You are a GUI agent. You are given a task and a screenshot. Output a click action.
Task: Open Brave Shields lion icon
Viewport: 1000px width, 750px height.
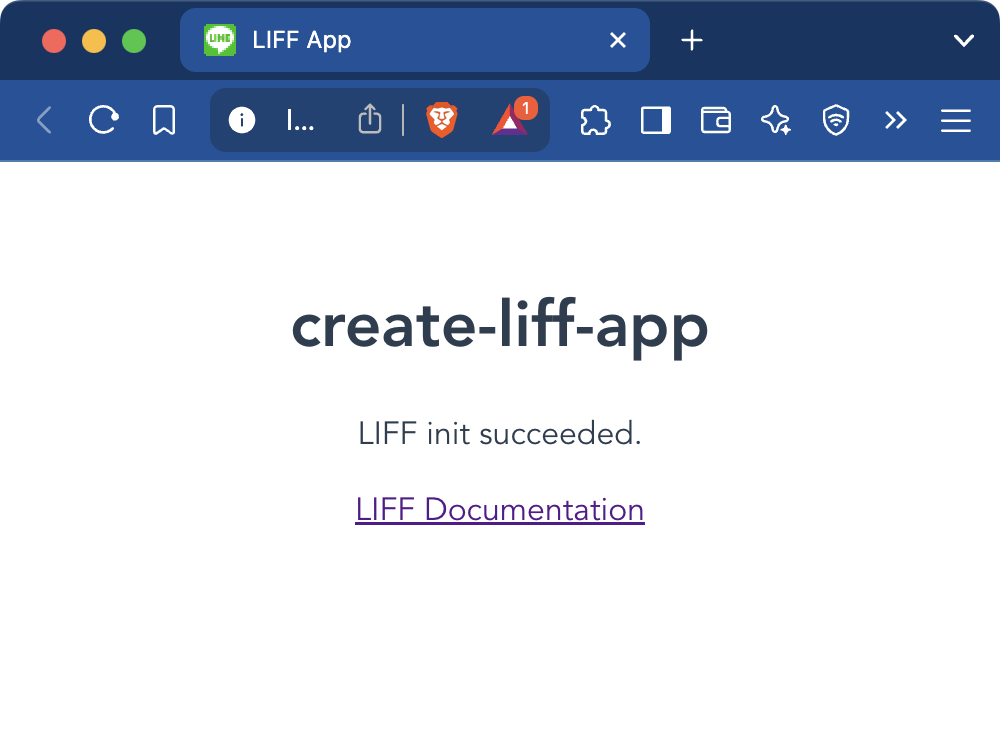click(x=442, y=120)
